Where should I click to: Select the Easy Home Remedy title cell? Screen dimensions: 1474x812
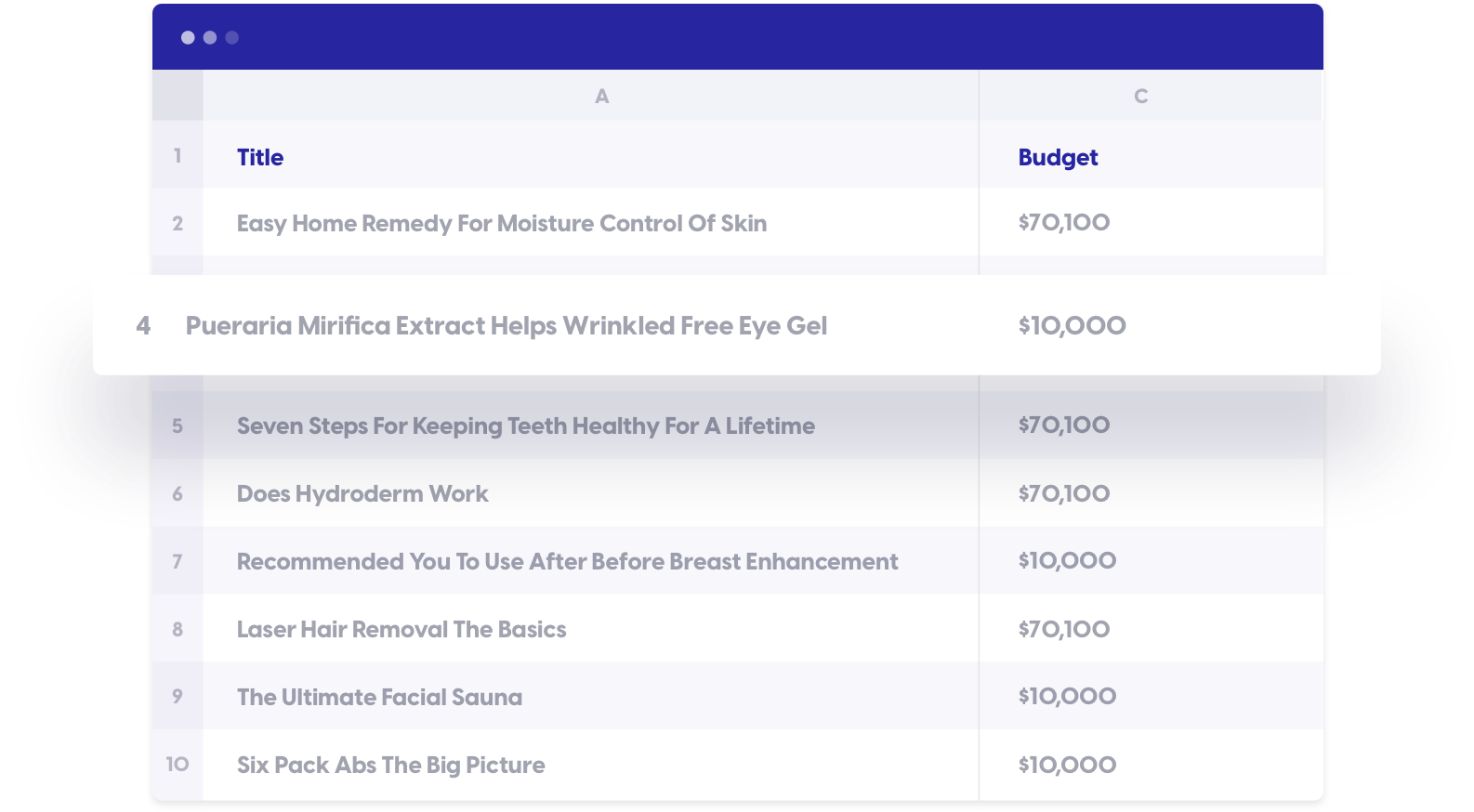(501, 223)
